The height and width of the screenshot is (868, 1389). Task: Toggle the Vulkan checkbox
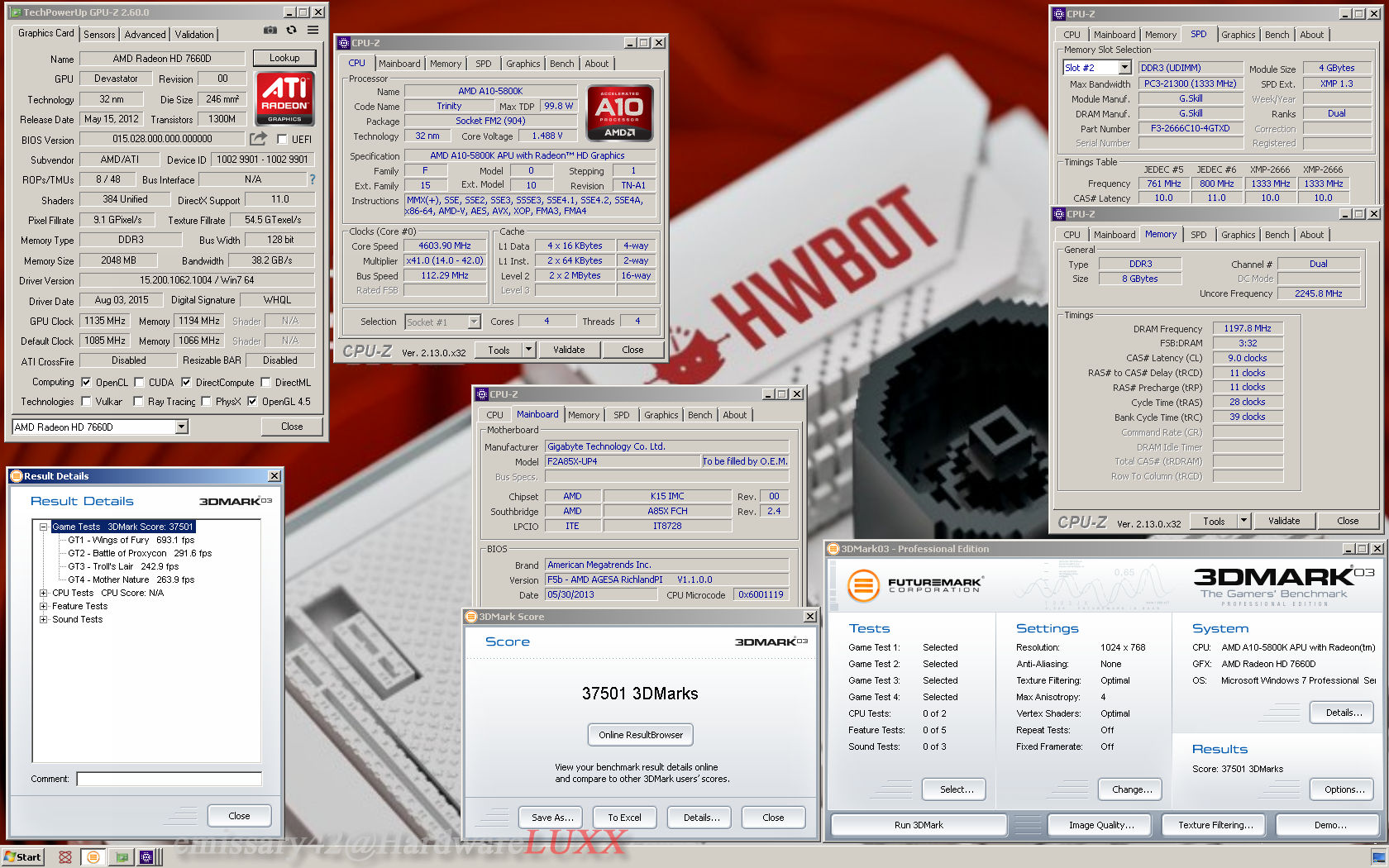coord(86,402)
